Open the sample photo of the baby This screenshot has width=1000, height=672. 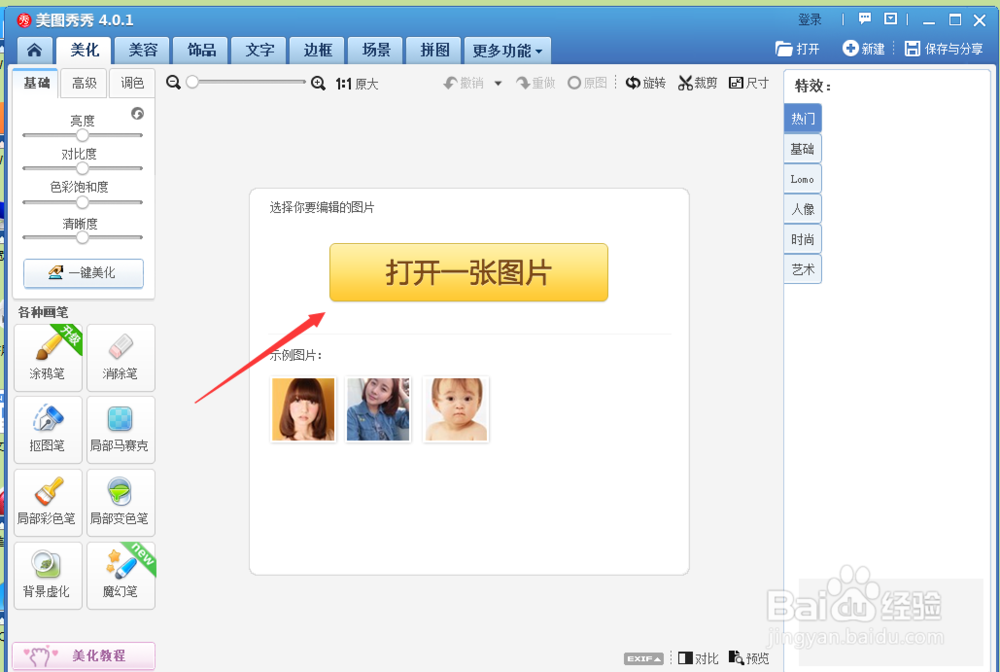456,409
